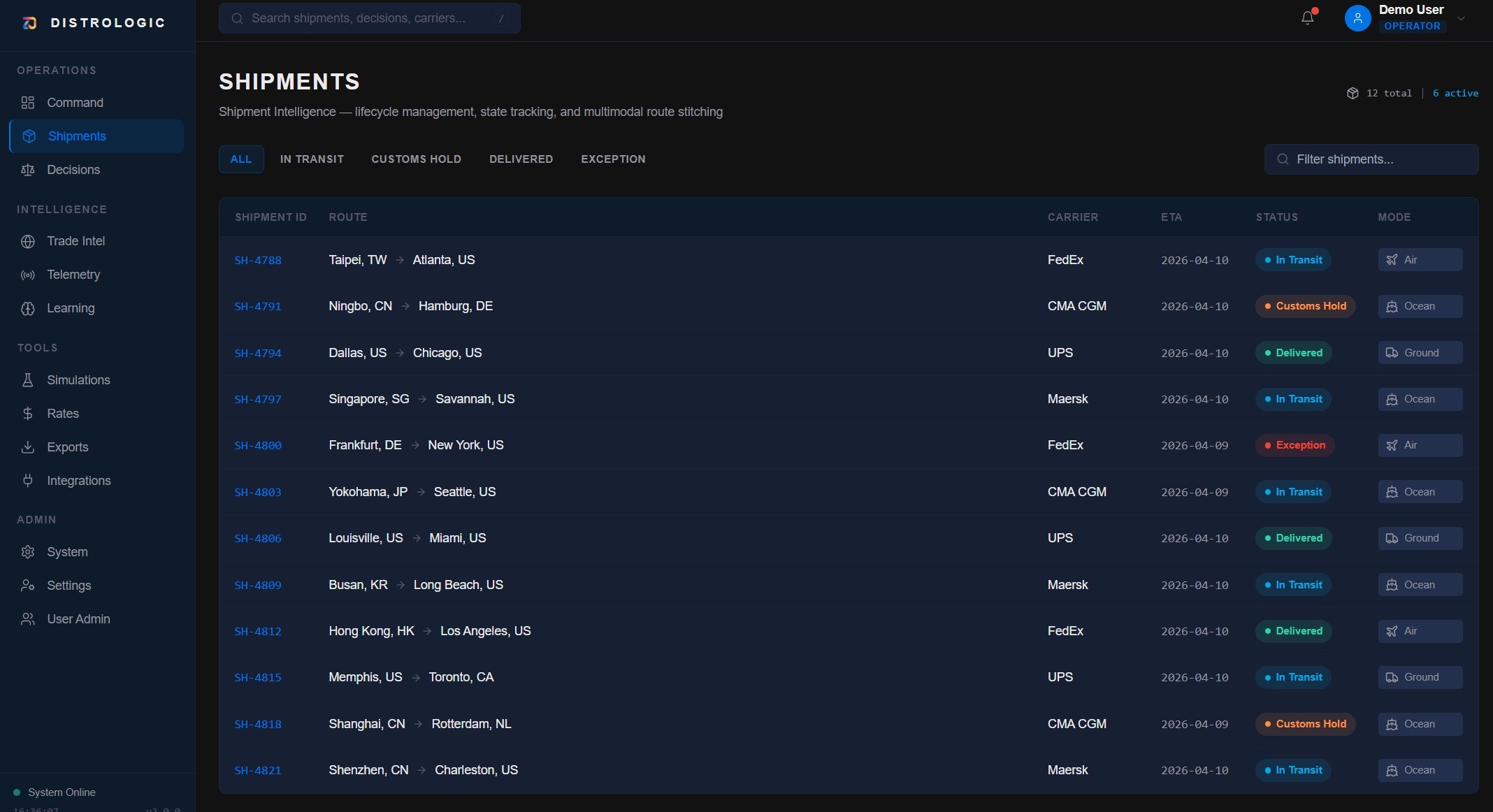
Task: Open Simulations flask icon
Action: (x=28, y=380)
